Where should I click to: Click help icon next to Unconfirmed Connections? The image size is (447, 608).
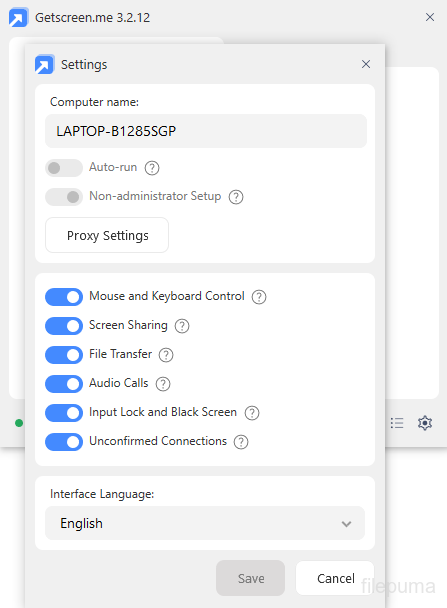click(241, 442)
